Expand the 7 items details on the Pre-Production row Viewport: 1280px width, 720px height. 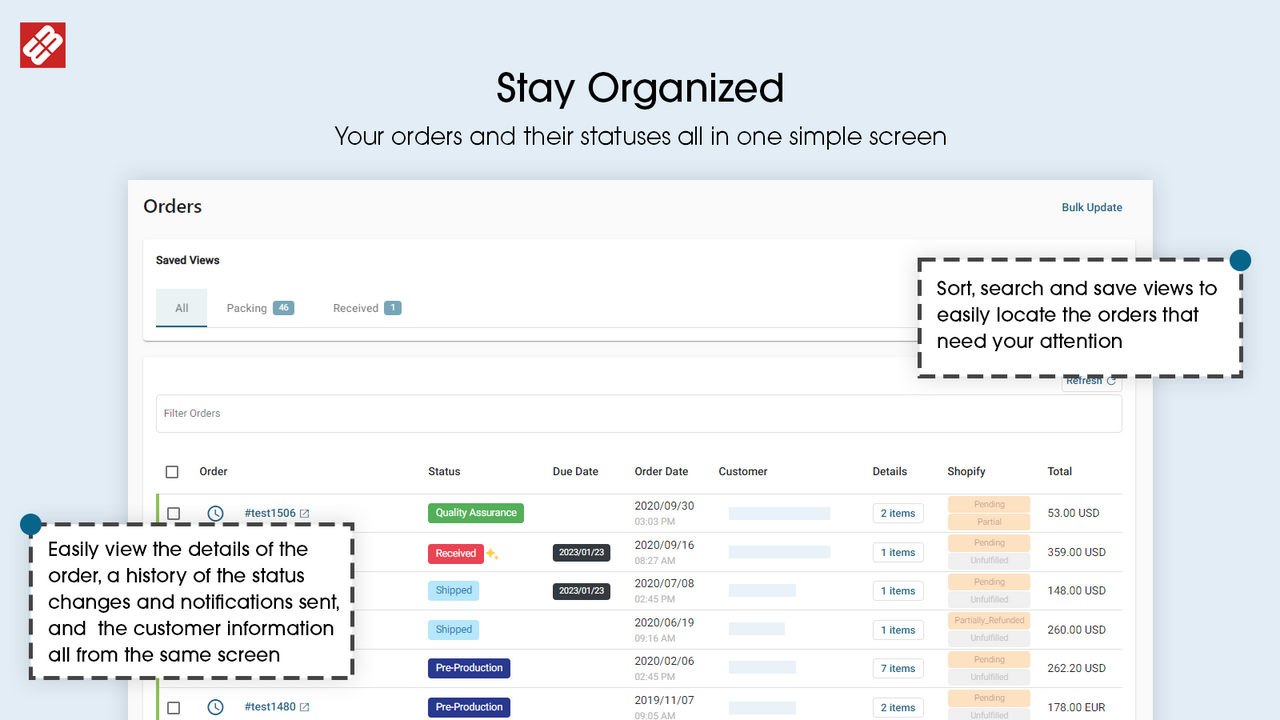(897, 668)
